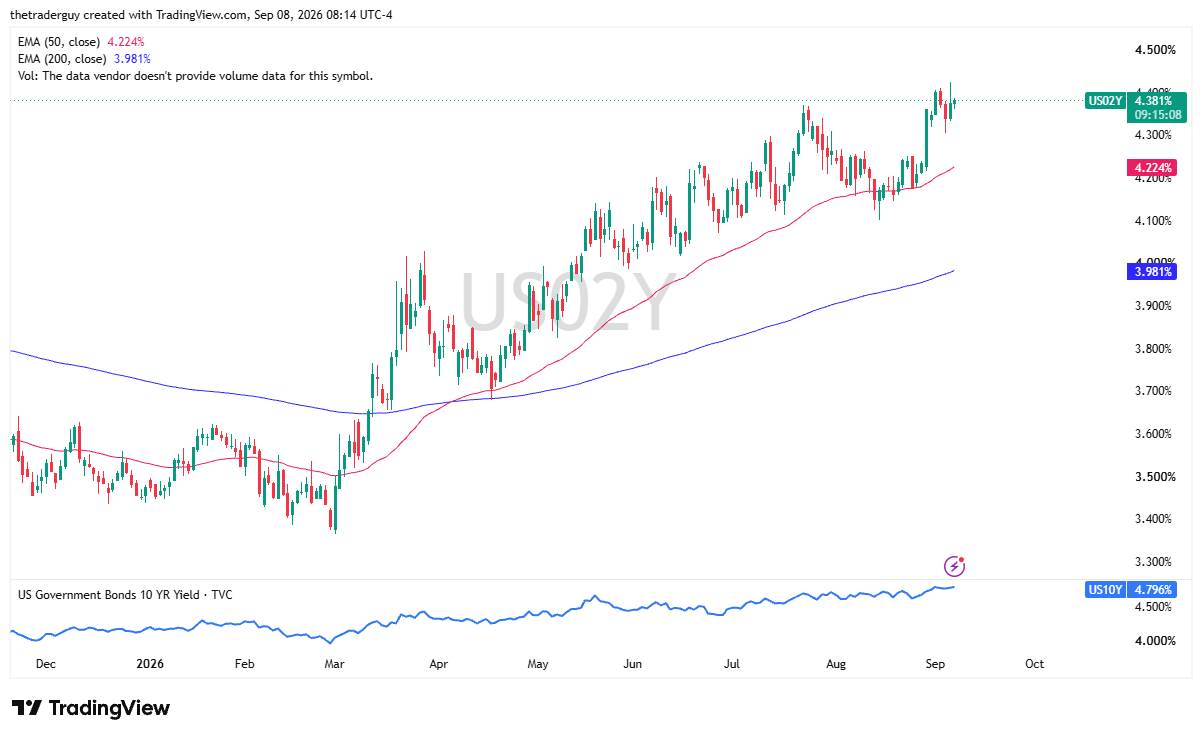This screenshot has height=738, width=1202.
Task: Click the 3.400% price axis label
Action: pos(1154,519)
